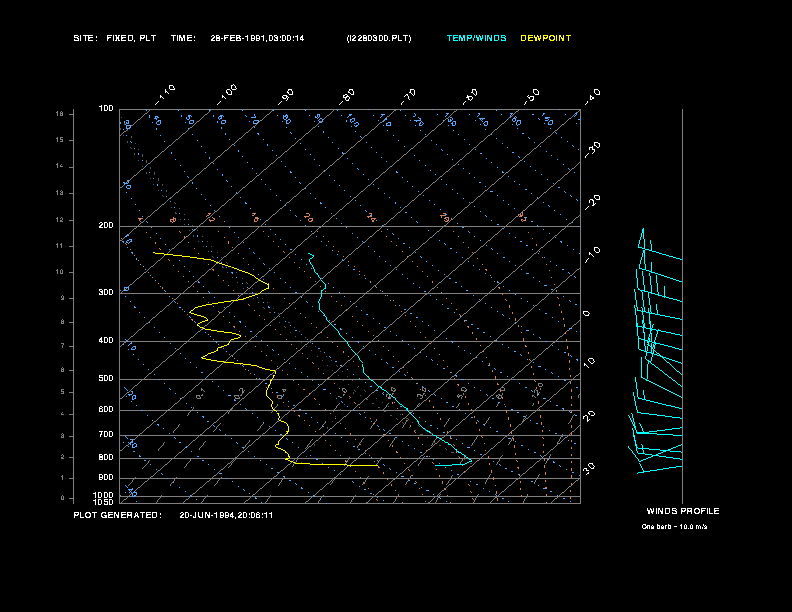Click the 700 pressure level label
Screen dimensions: 792x612
pos(106,434)
